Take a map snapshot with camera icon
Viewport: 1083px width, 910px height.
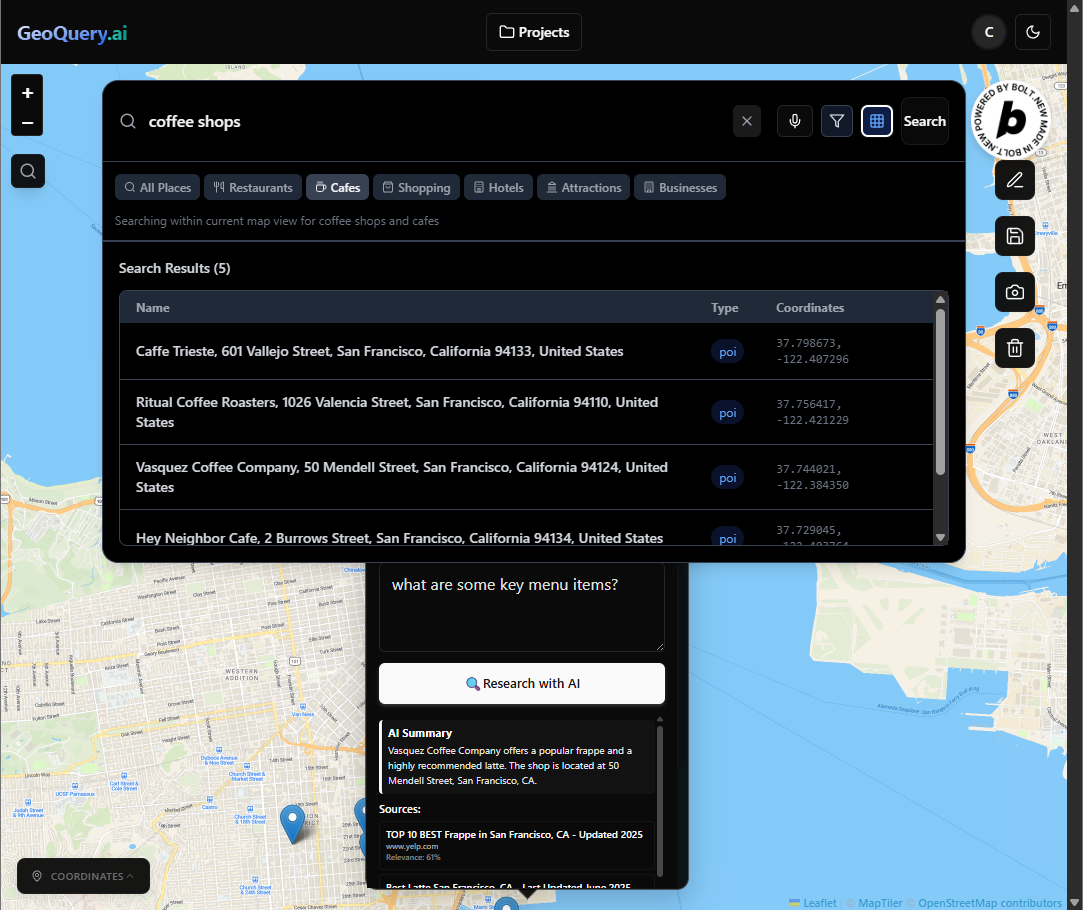1015,292
